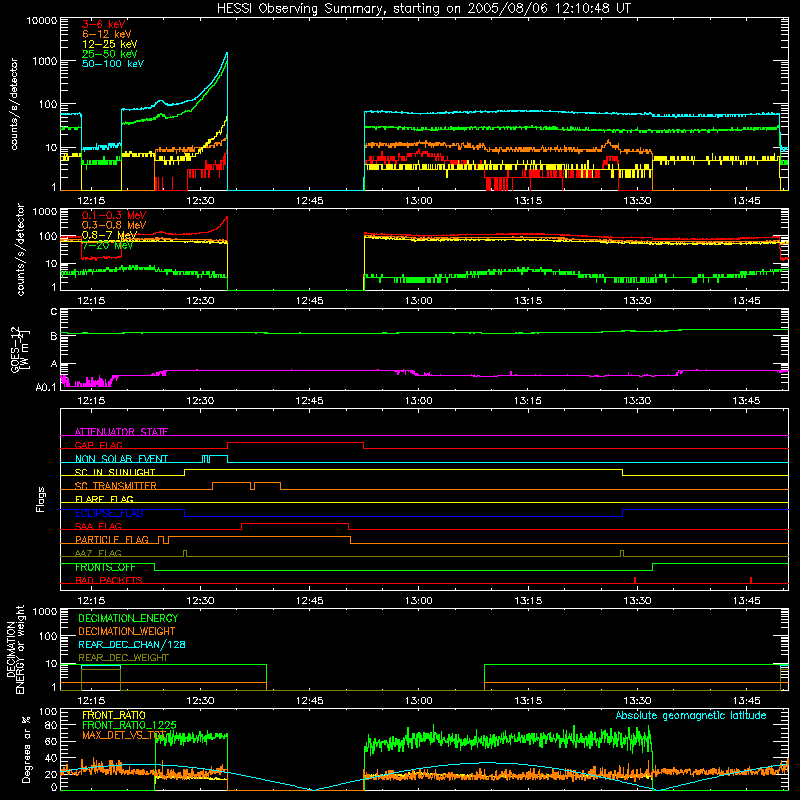
Task: Click the SAA_FLAG label
Action: click(98, 526)
